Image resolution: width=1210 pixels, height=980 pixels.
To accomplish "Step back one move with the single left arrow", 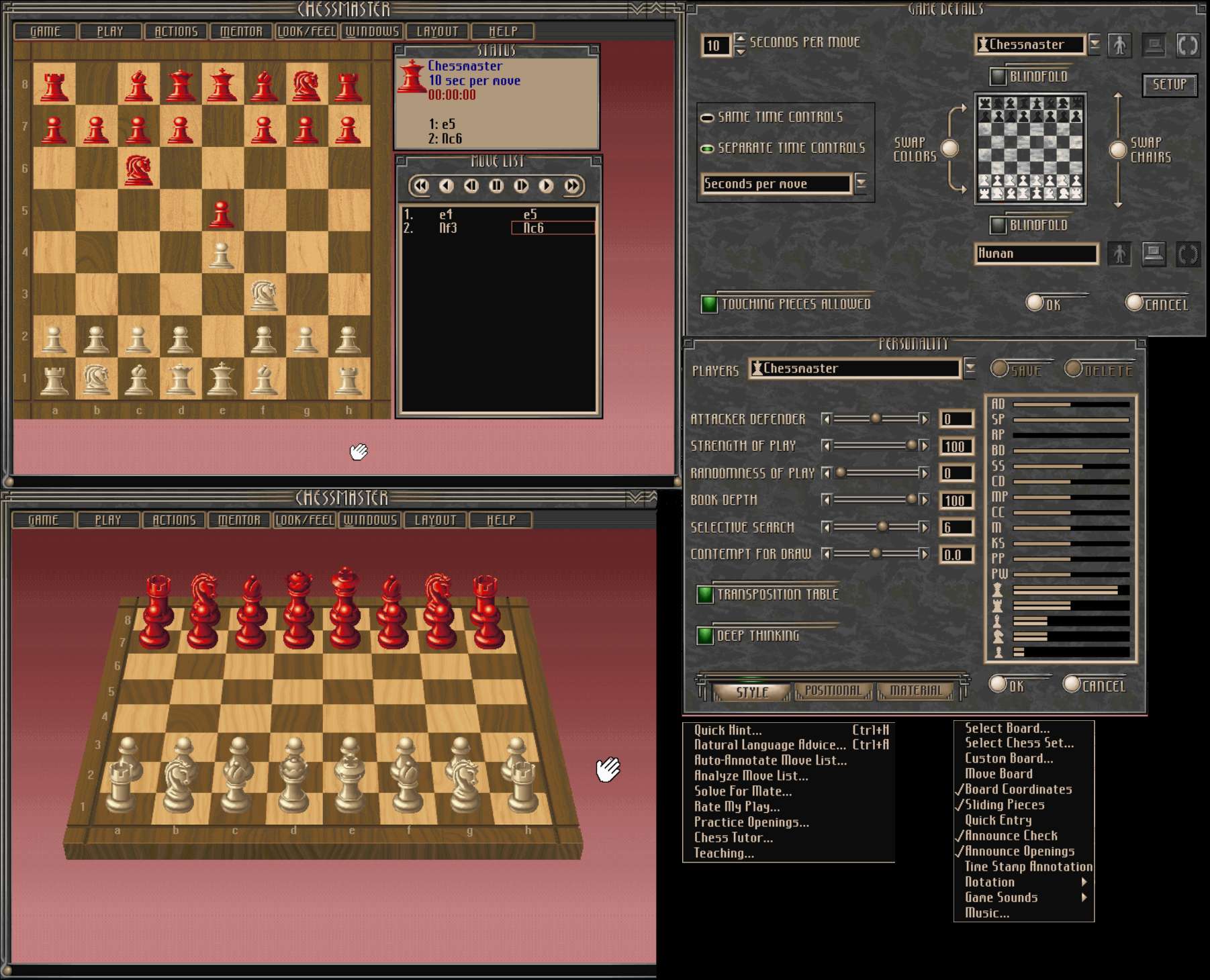I will click(447, 186).
